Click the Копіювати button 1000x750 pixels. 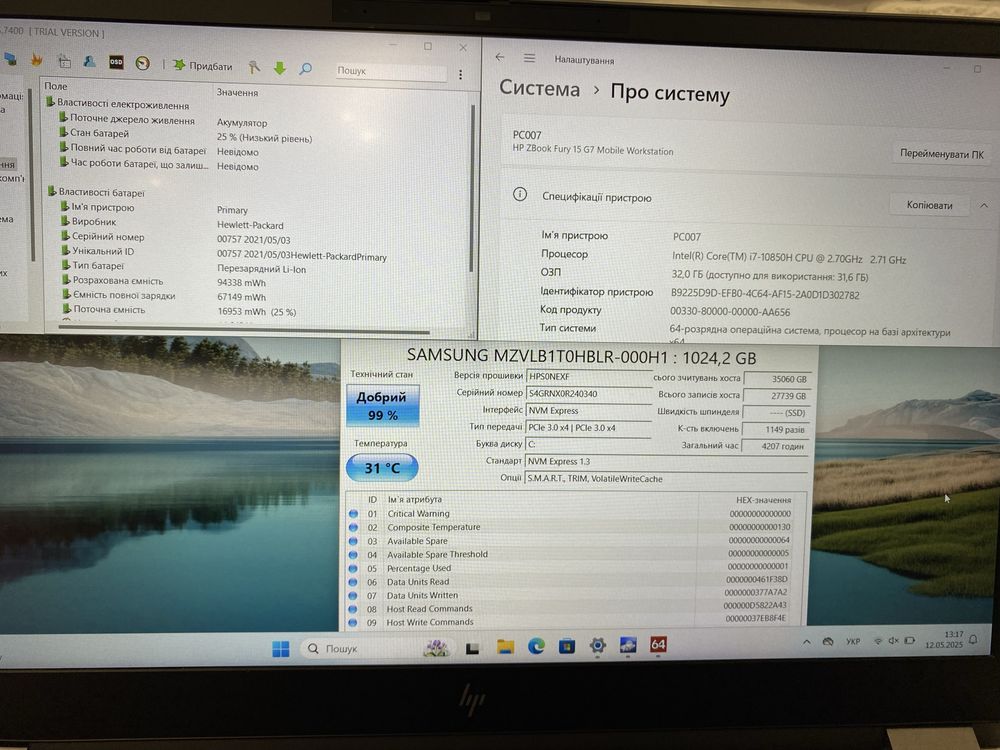(929, 205)
